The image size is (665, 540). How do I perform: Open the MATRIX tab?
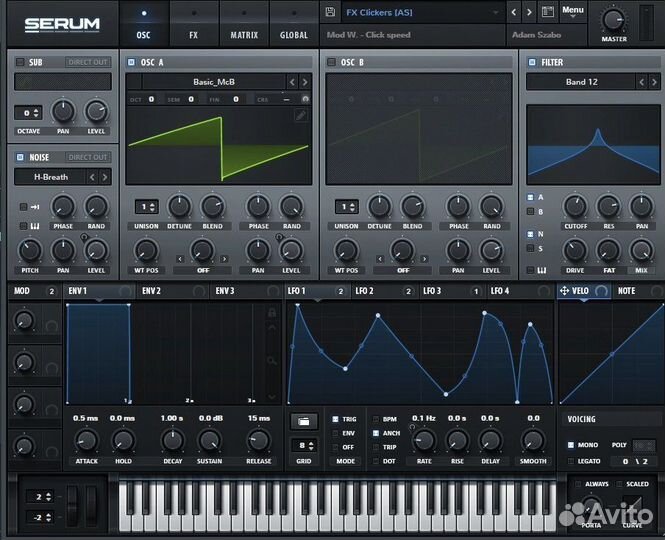coord(244,24)
